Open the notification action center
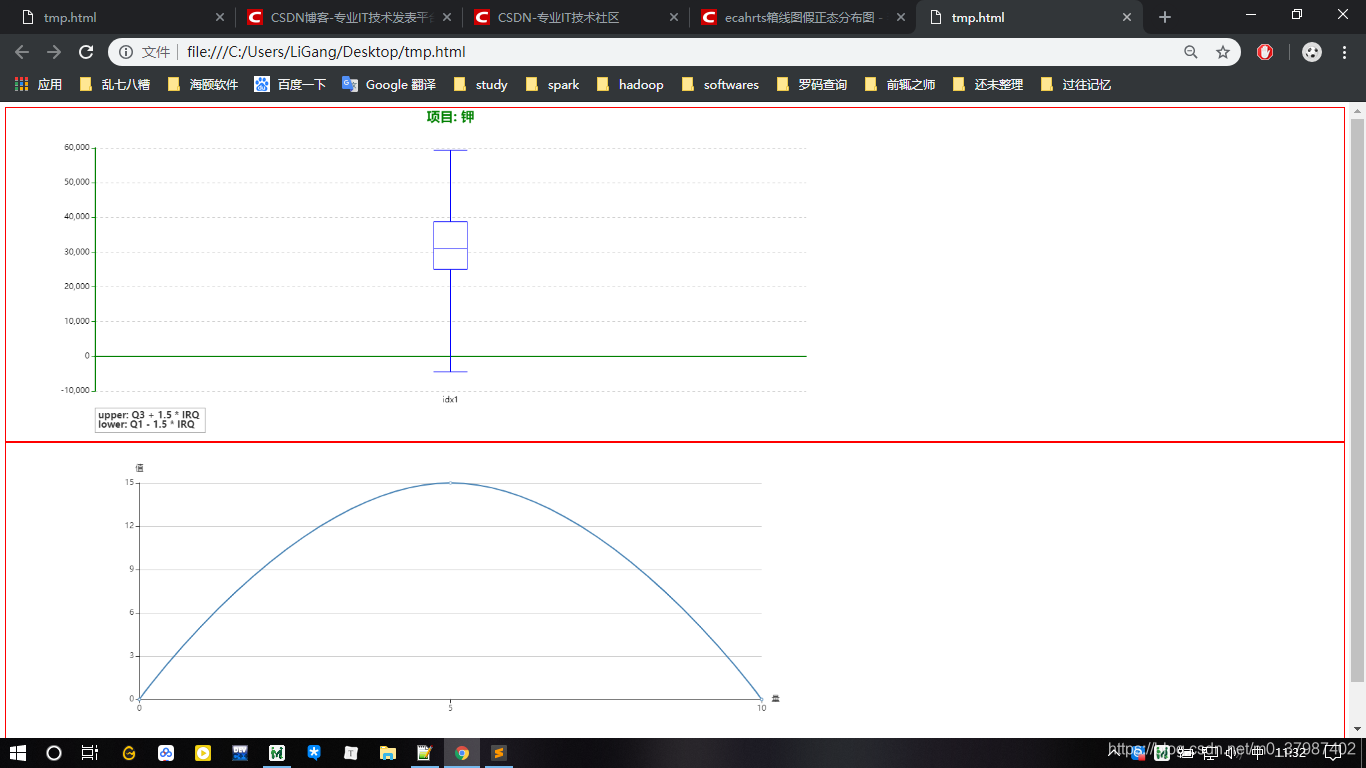The image size is (1366, 768). (1333, 753)
